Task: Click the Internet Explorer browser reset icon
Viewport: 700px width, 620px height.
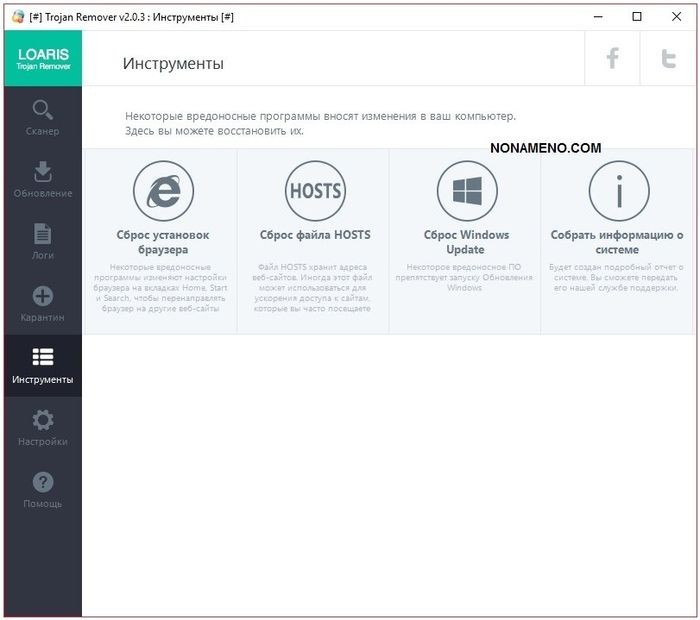Action: [x=162, y=190]
